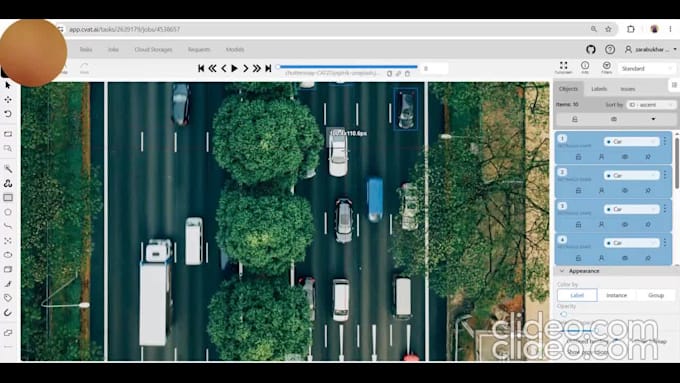
Task: Open the GitHub page icon
Action: coord(591,49)
